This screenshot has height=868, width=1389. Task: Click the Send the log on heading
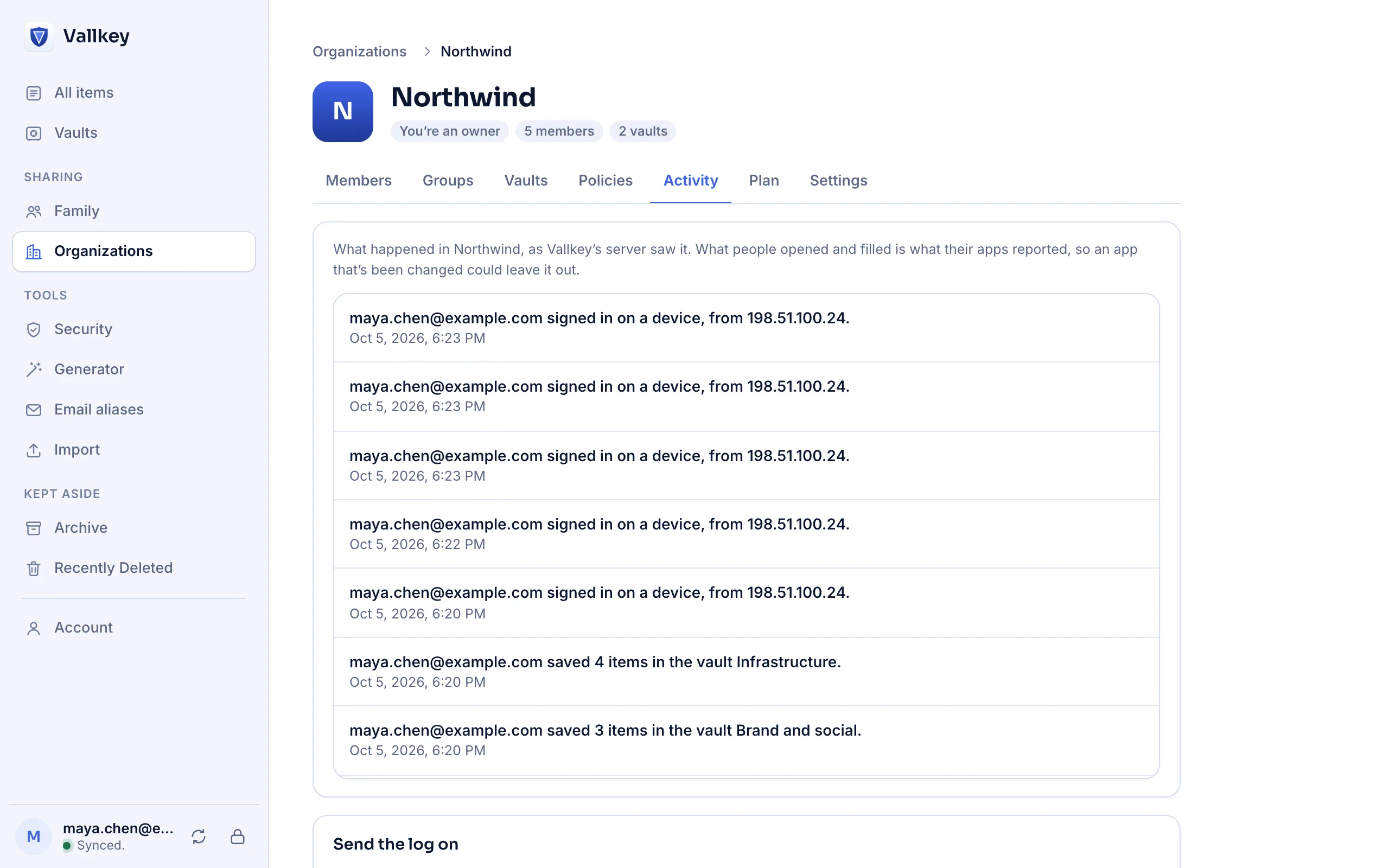click(396, 844)
